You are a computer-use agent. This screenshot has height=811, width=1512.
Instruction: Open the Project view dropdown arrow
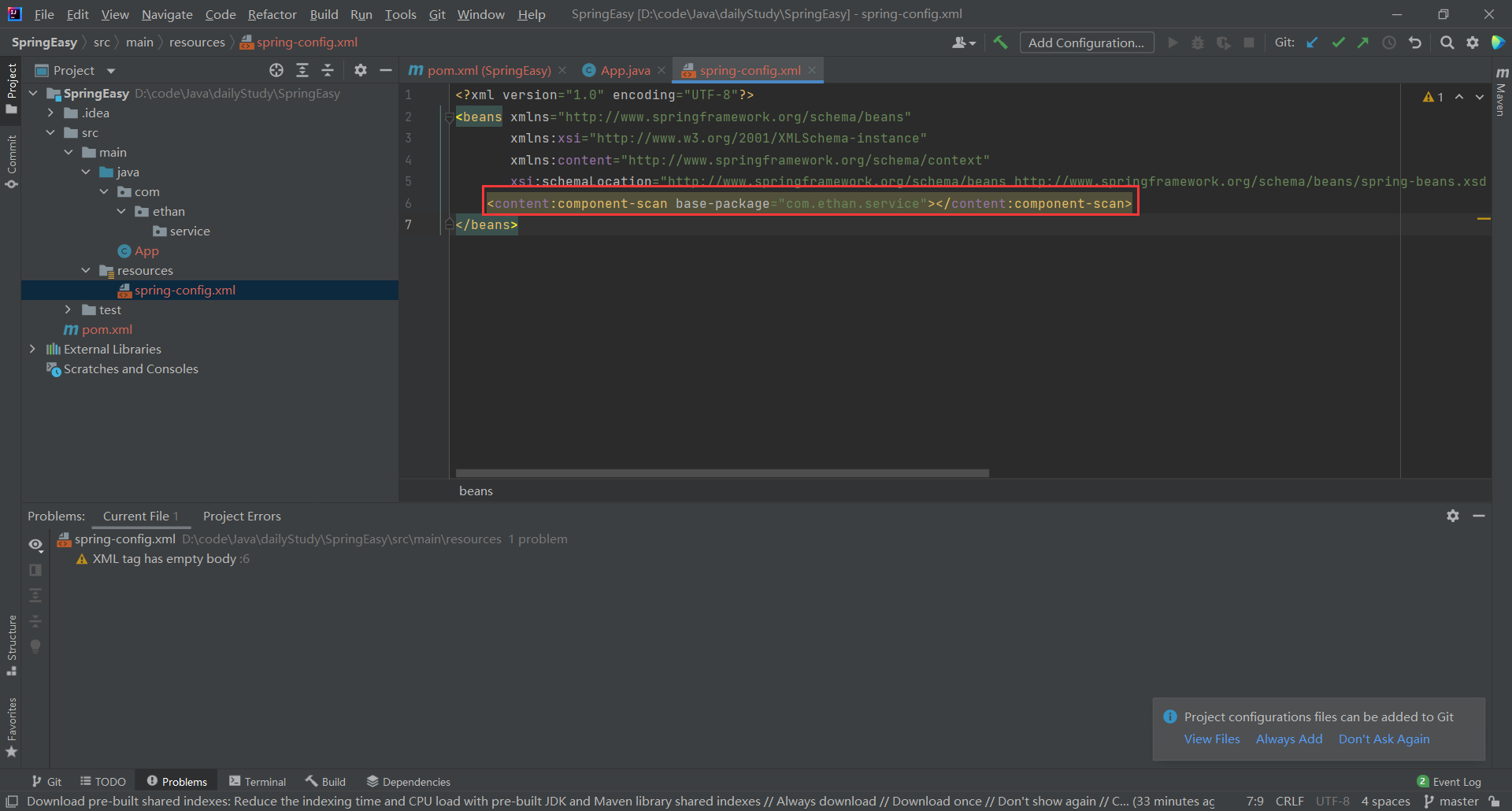coord(111,71)
